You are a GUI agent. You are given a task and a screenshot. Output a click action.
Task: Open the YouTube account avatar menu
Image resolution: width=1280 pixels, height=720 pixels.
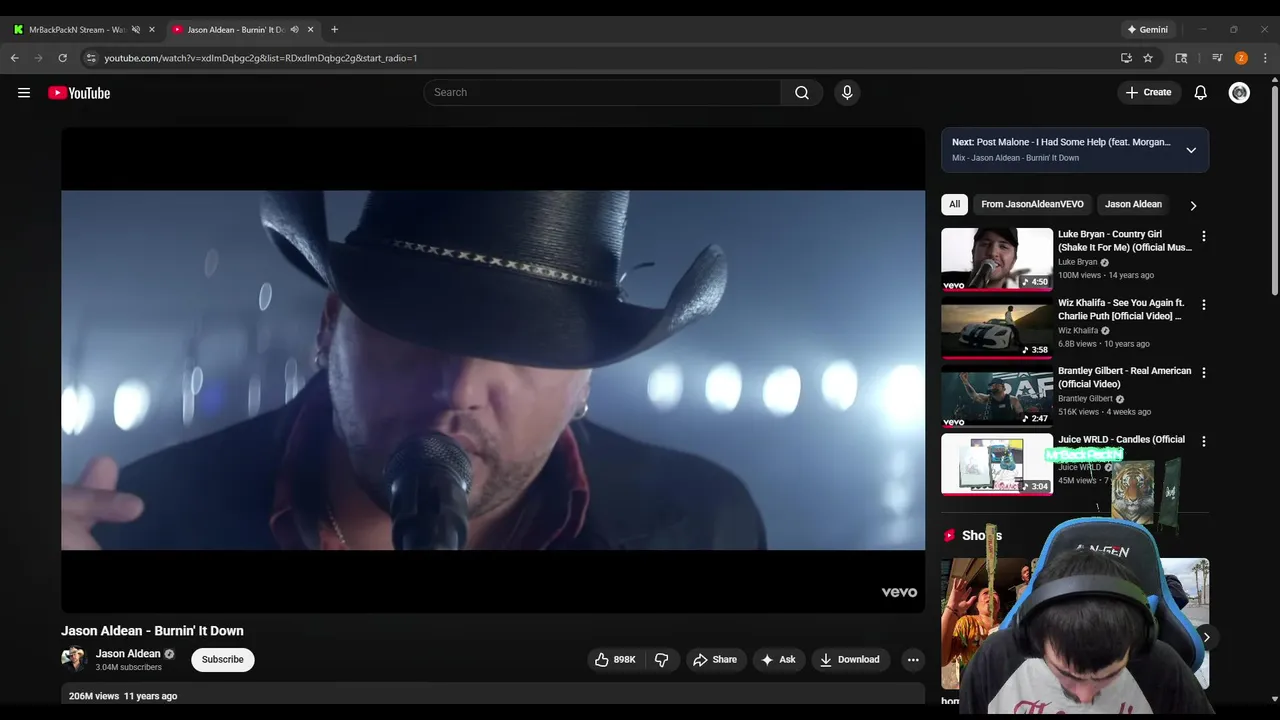(1239, 93)
